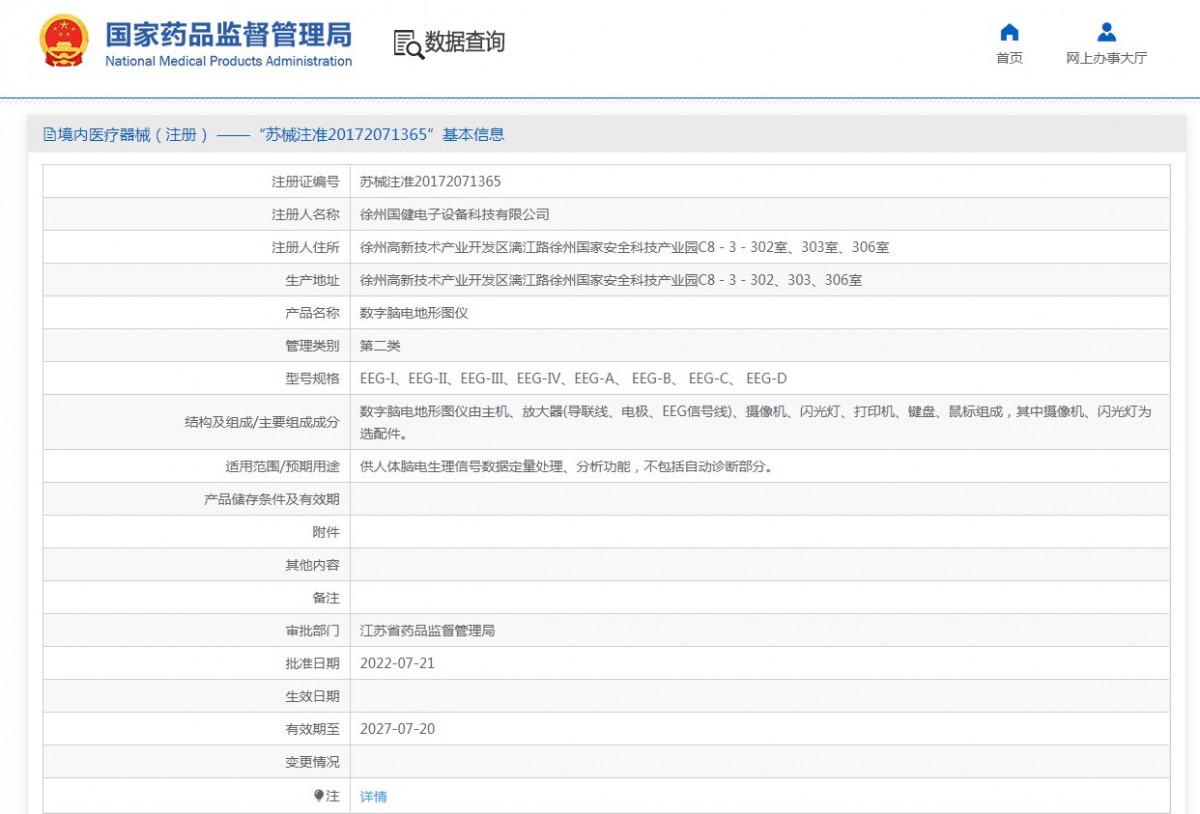This screenshot has width=1200, height=814.
Task: Select production address ending 302、303、306室
Action: [611, 281]
